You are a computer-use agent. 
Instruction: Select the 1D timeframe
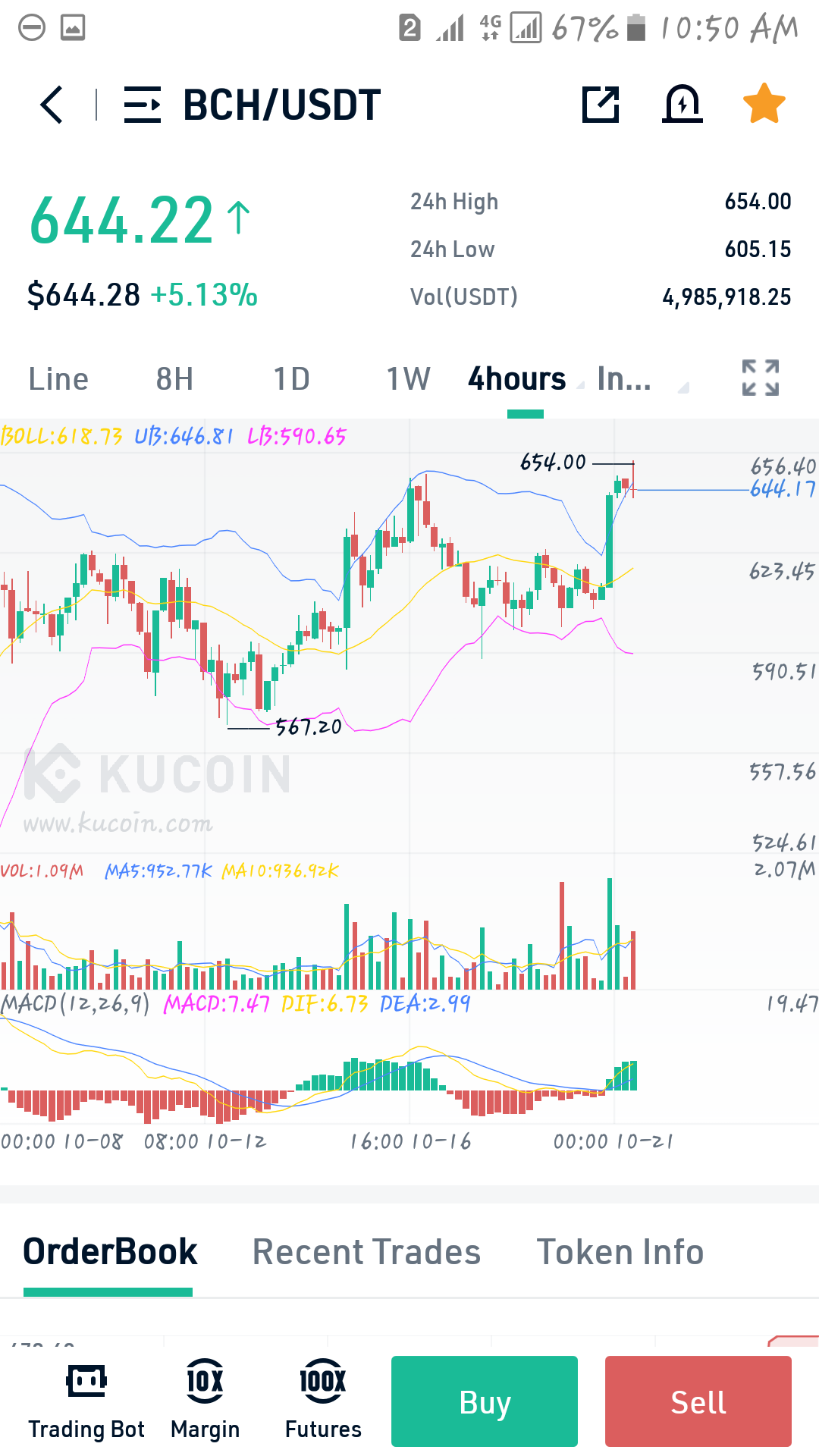point(292,378)
